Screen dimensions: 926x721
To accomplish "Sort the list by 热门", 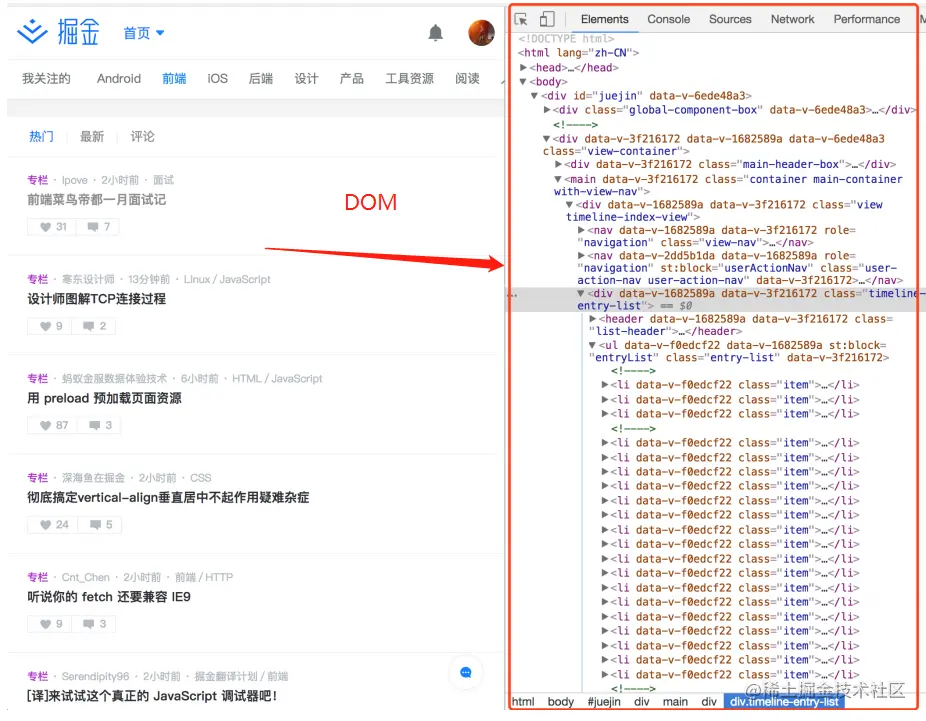I will point(41,136).
